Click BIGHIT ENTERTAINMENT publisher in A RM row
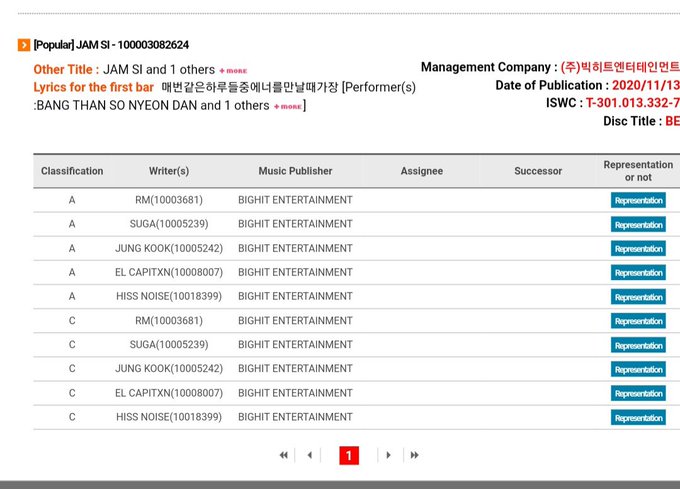This screenshot has width=680, height=489. 295,200
